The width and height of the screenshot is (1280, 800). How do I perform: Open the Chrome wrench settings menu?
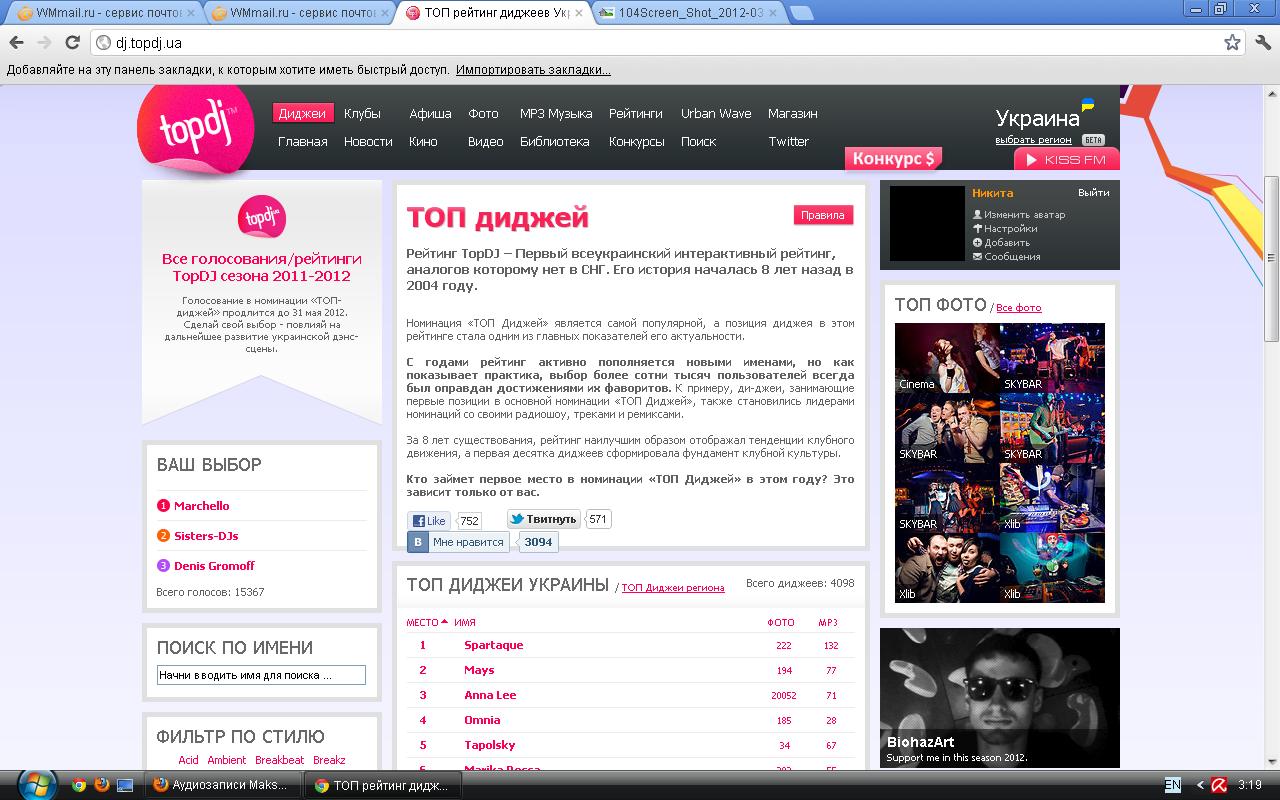click(1263, 43)
